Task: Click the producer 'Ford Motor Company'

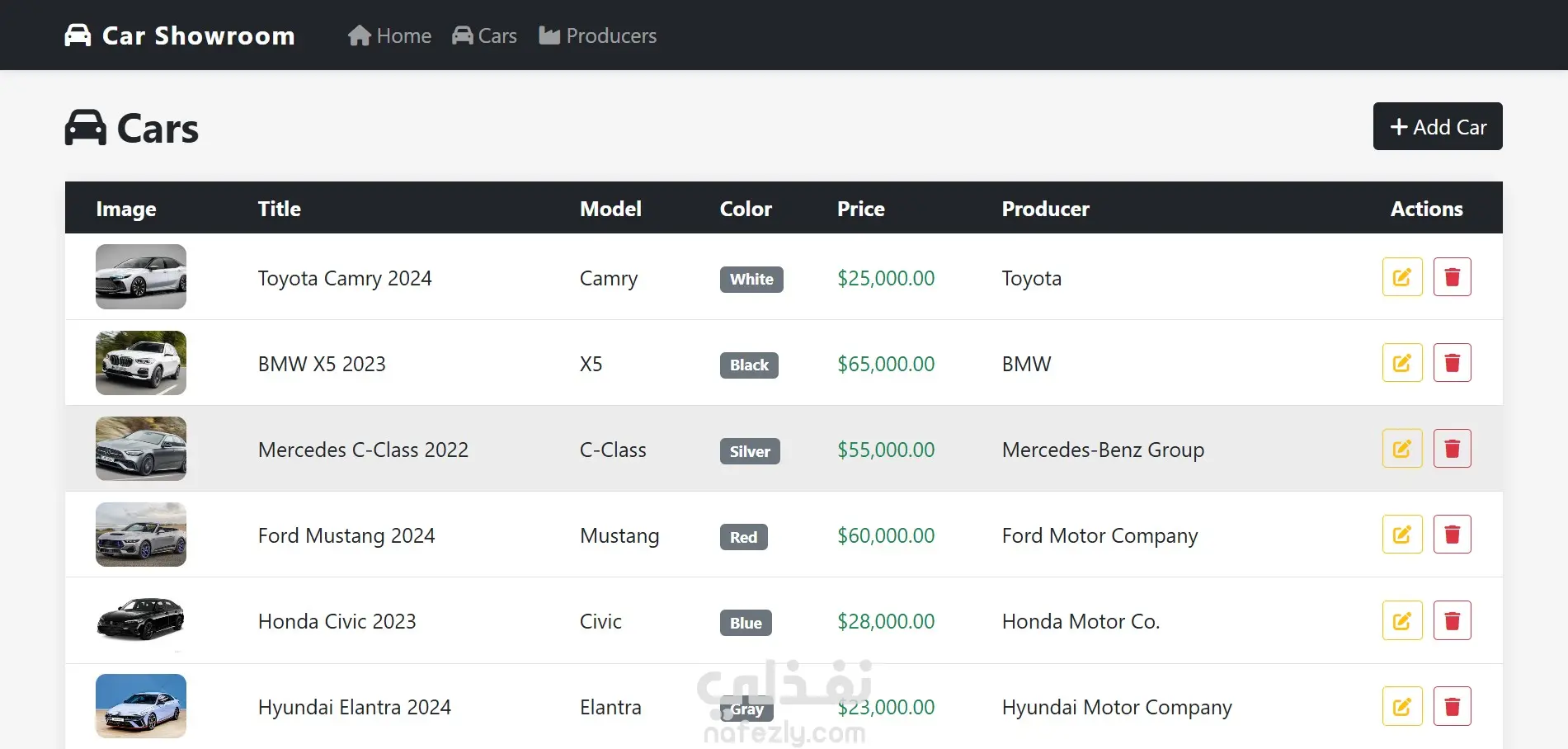Action: [x=1099, y=535]
